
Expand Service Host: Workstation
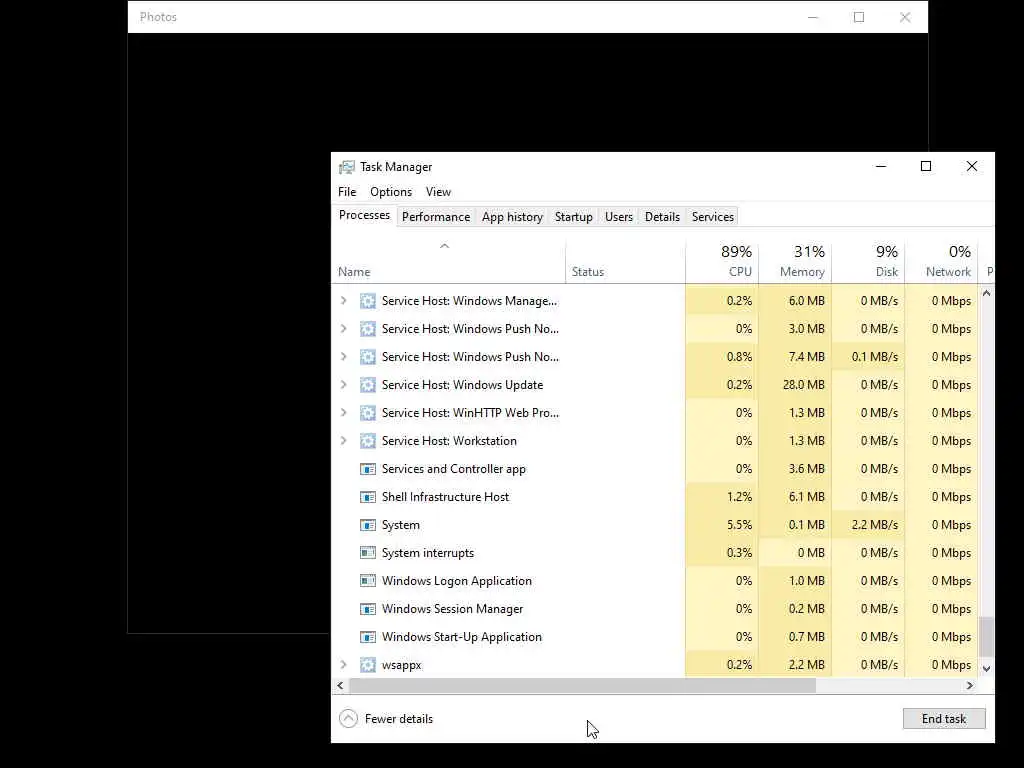344,441
